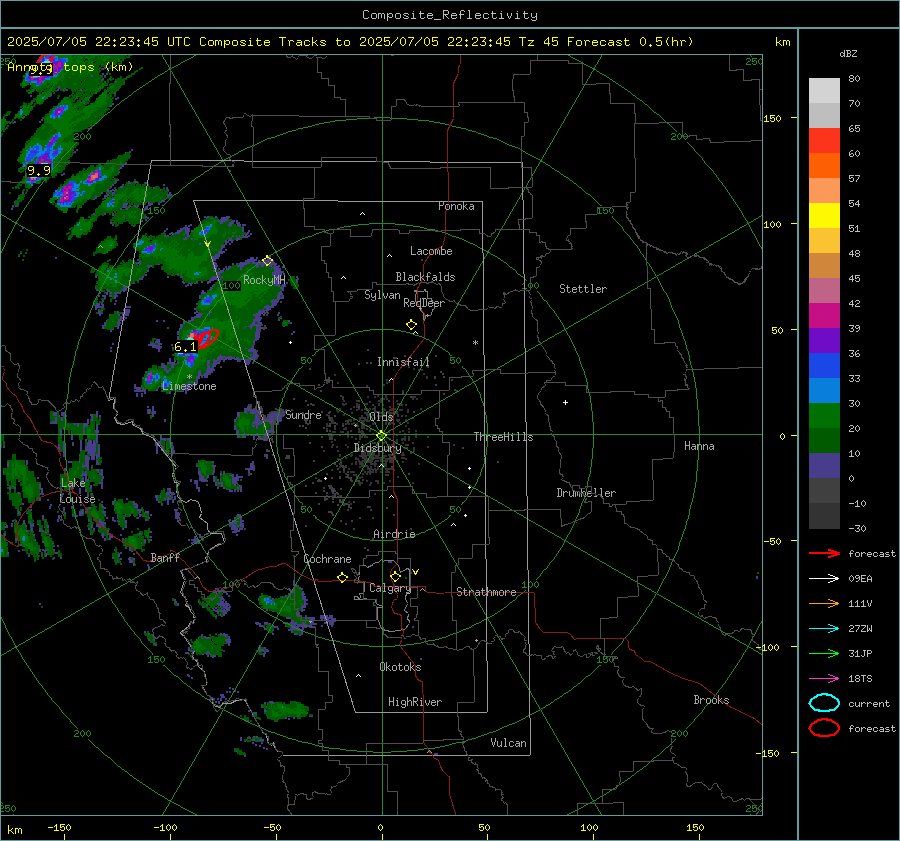Click the cyan 27ZW arrow in the legend
This screenshot has height=841, width=900.
pos(824,629)
